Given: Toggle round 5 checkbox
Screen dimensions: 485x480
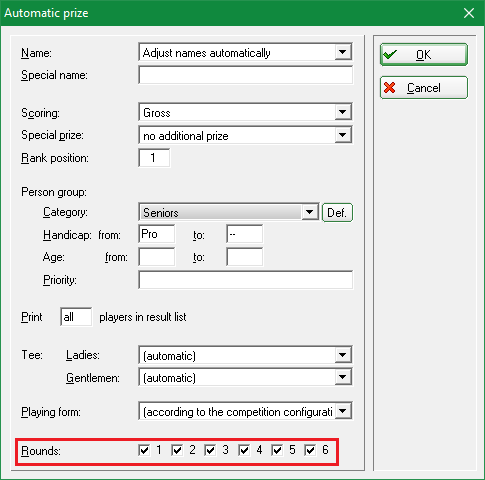Looking at the screenshot, I should tap(277, 450).
